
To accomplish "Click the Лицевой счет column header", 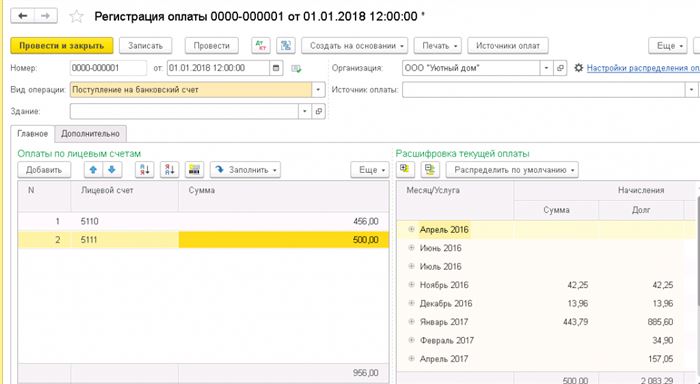I will [x=125, y=196].
